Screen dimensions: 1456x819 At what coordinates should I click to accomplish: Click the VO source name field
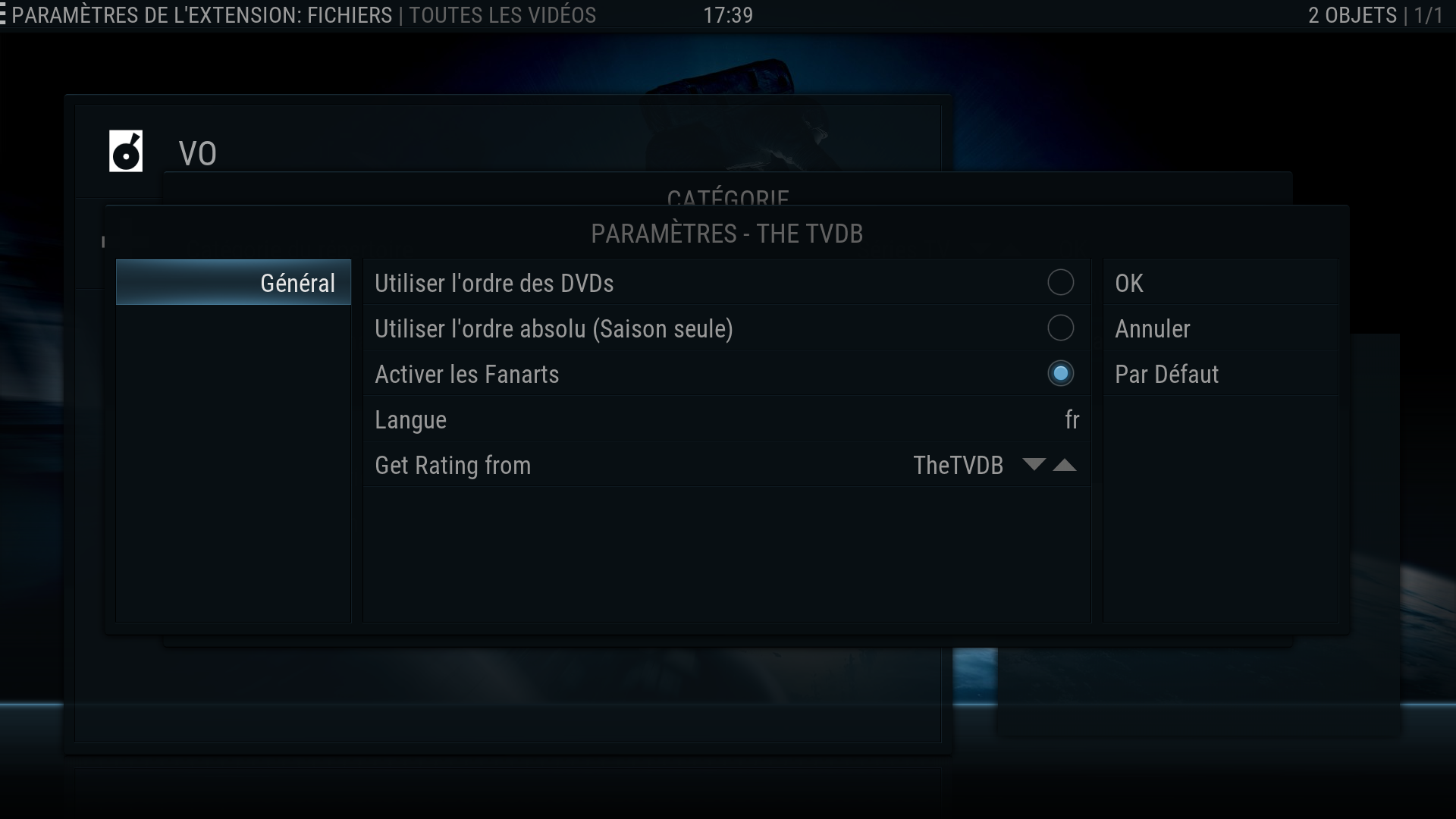197,153
